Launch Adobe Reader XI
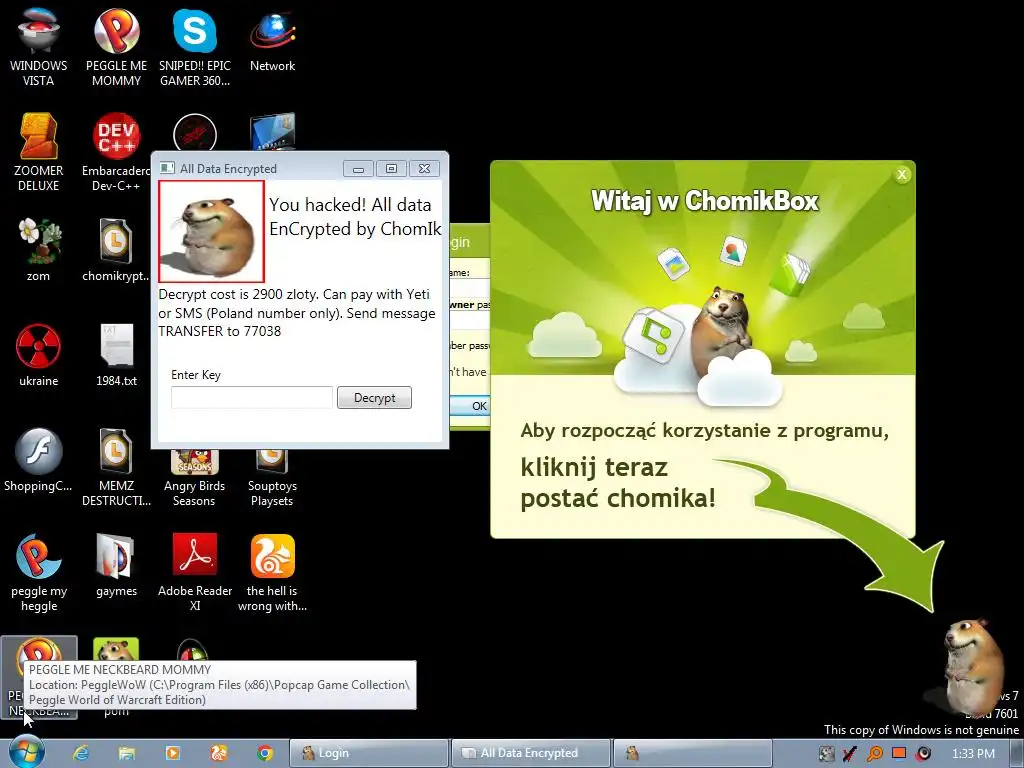Image resolution: width=1024 pixels, height=768 pixels. coord(195,573)
